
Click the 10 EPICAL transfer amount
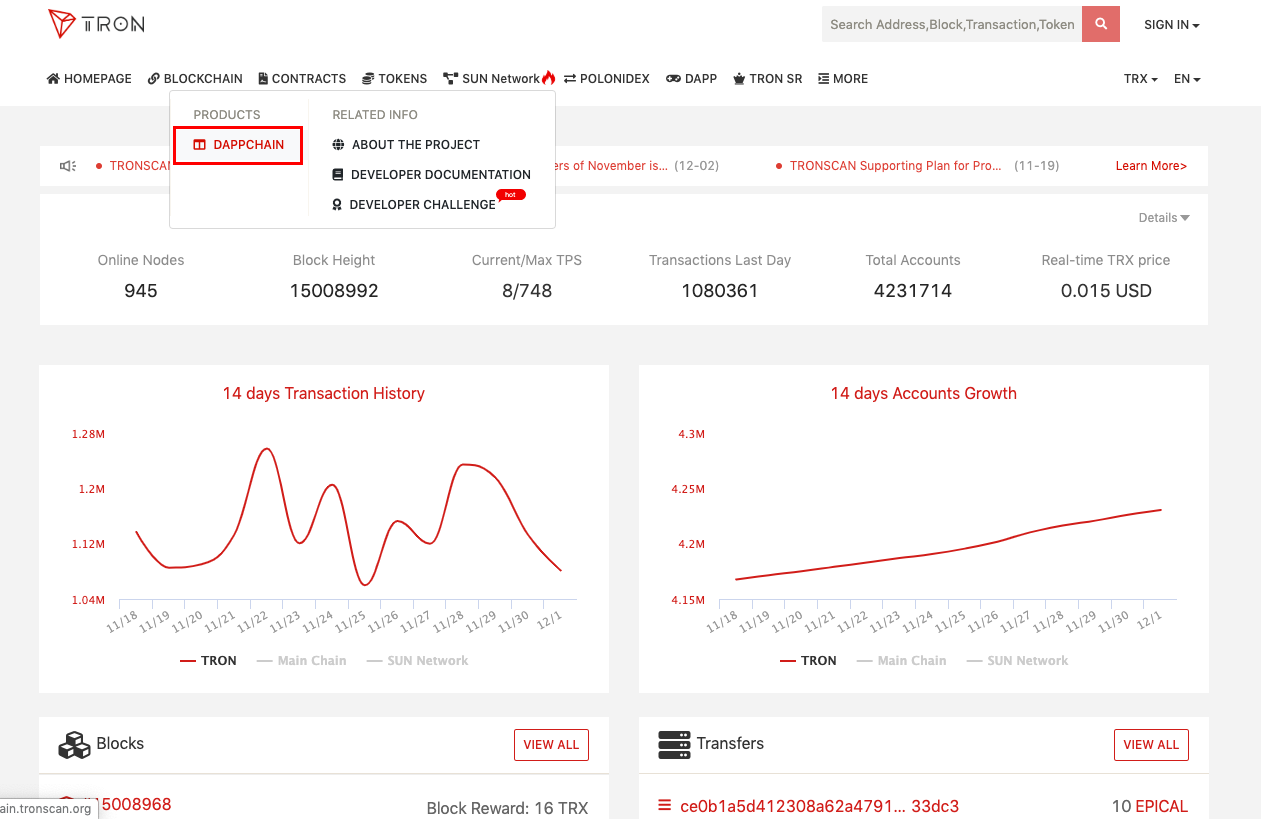1150,806
